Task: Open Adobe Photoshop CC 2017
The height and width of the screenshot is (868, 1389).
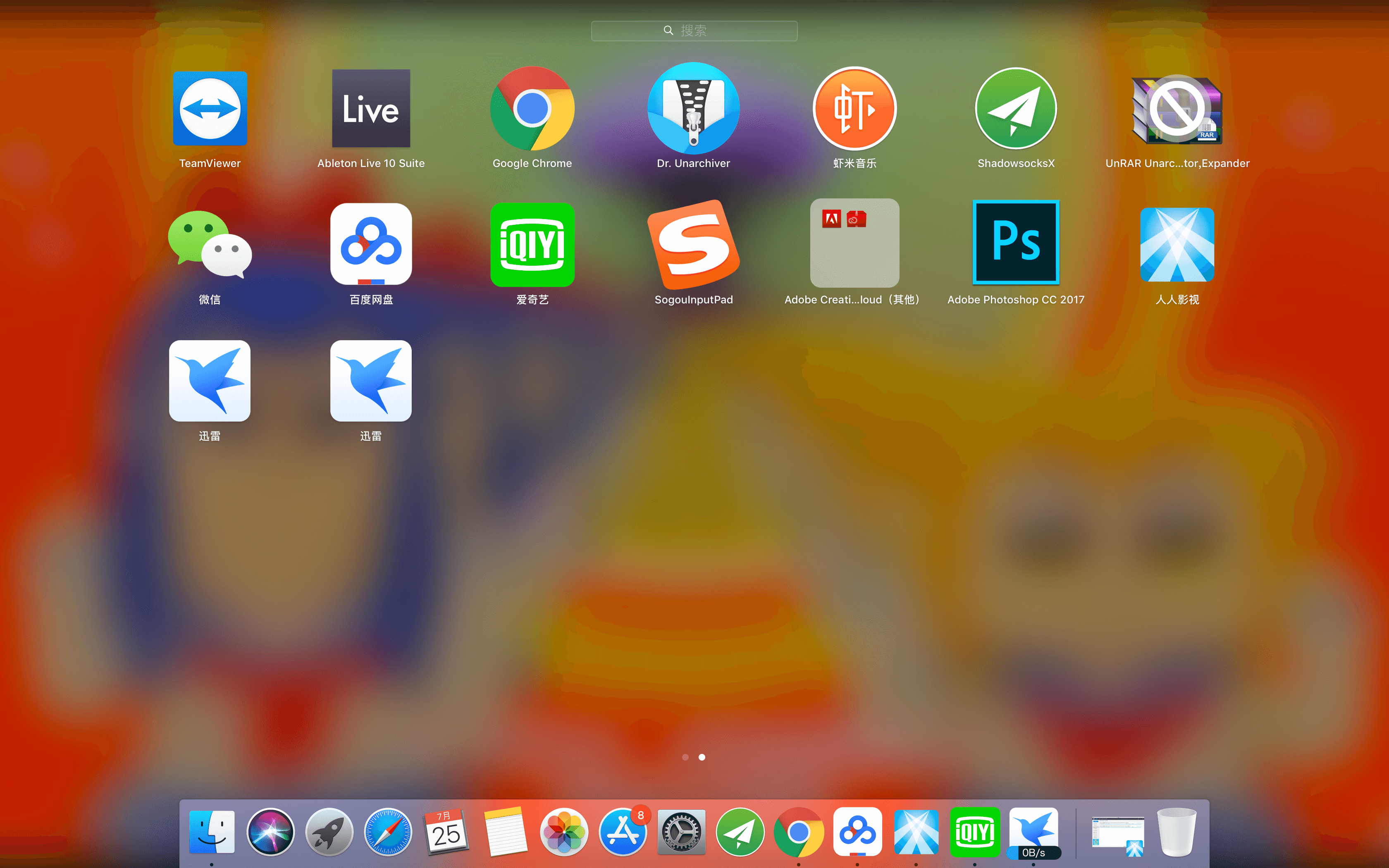Action: (1016, 242)
